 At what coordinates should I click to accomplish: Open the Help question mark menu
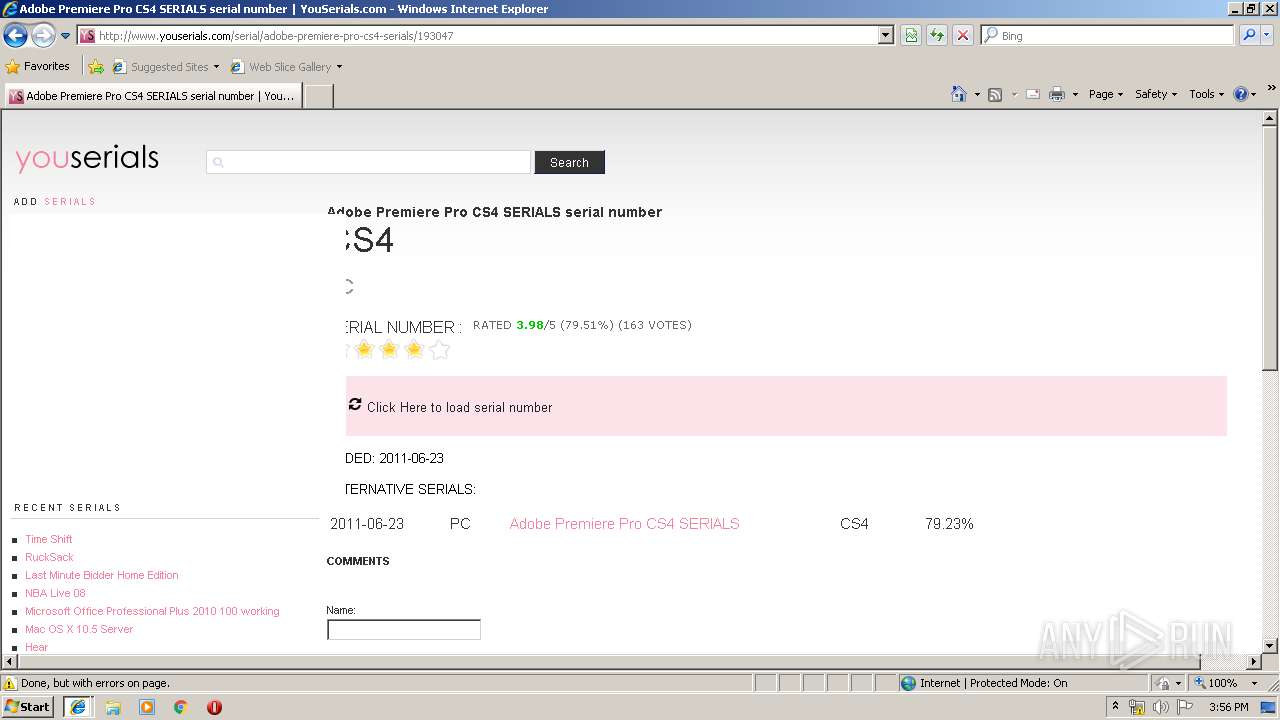[1245, 94]
